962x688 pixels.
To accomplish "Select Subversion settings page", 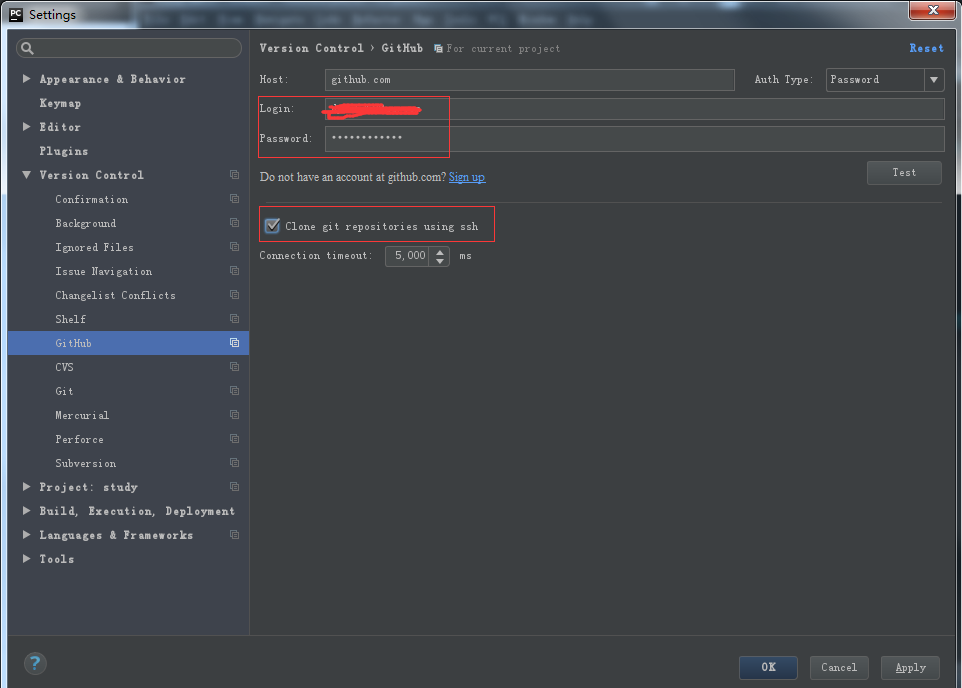I will click(86, 463).
